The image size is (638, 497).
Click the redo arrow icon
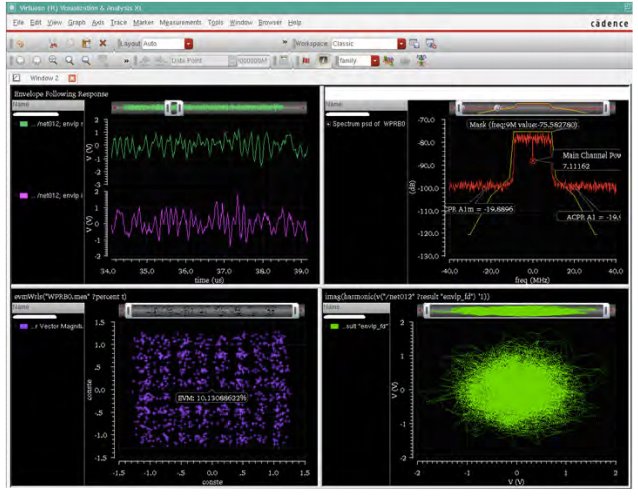pos(37,61)
